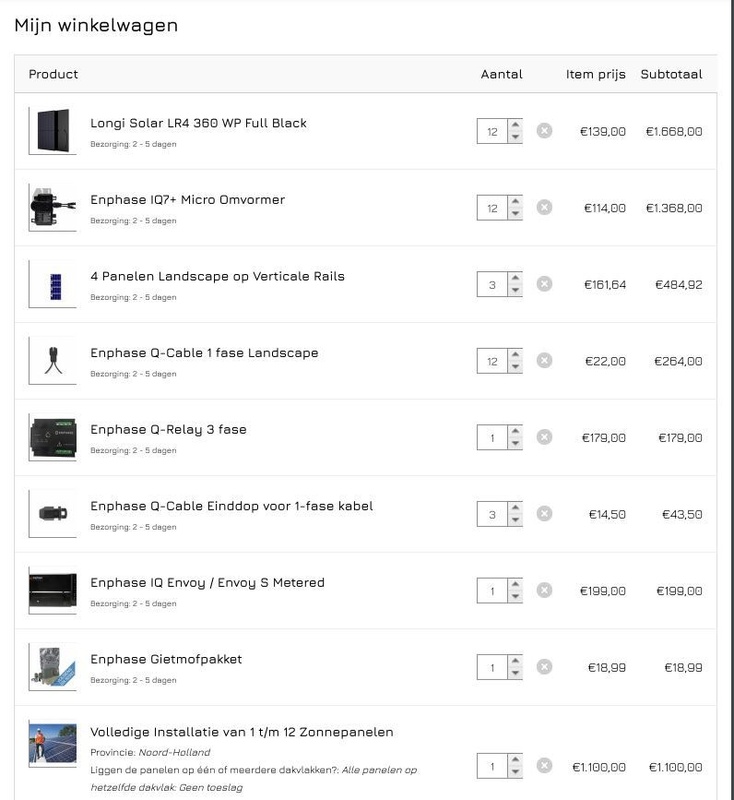Increase quantity of Longi Solar panels
Screen dimensions: 734x800
click(x=515, y=125)
